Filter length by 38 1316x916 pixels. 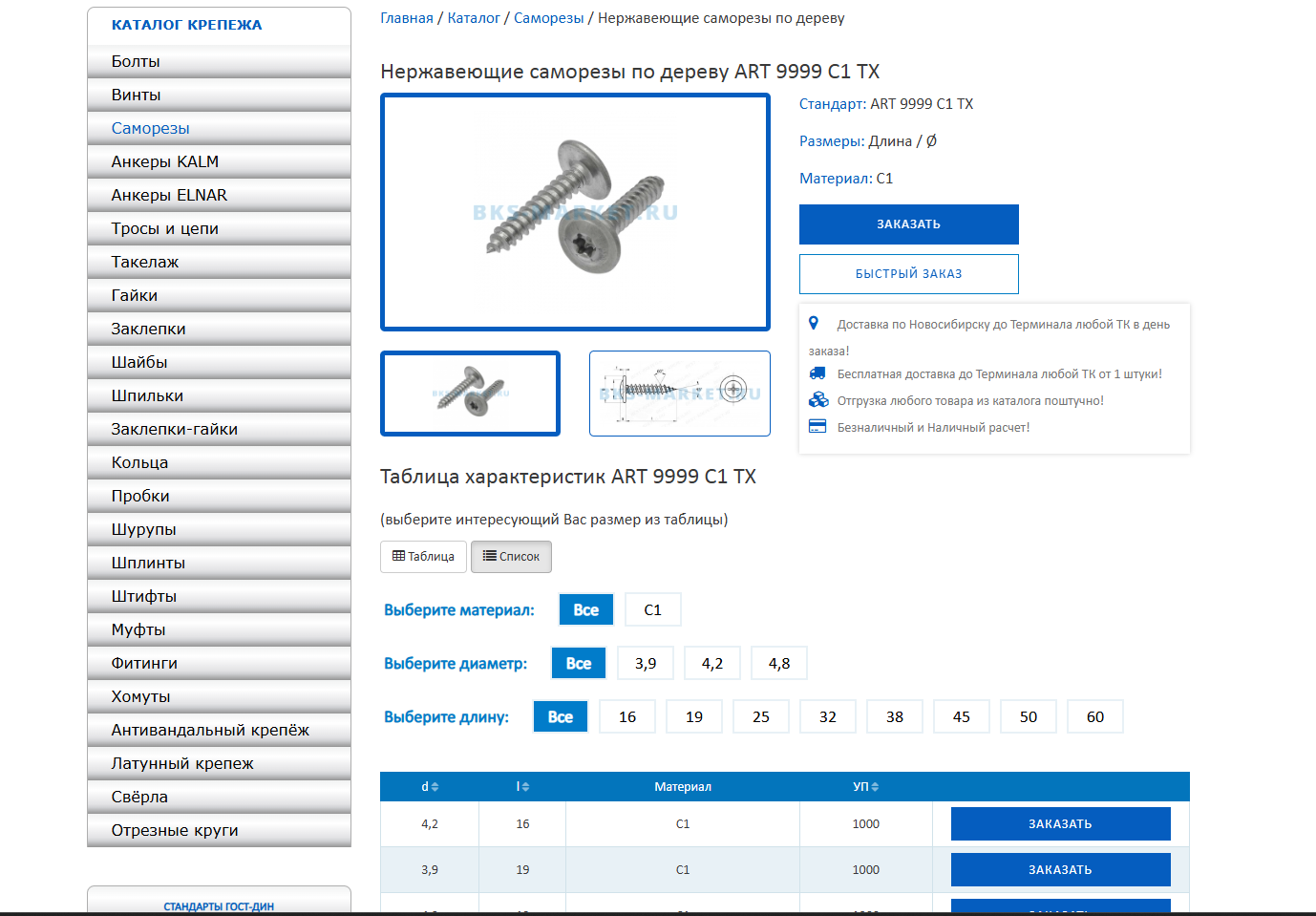pyautogui.click(x=895, y=717)
